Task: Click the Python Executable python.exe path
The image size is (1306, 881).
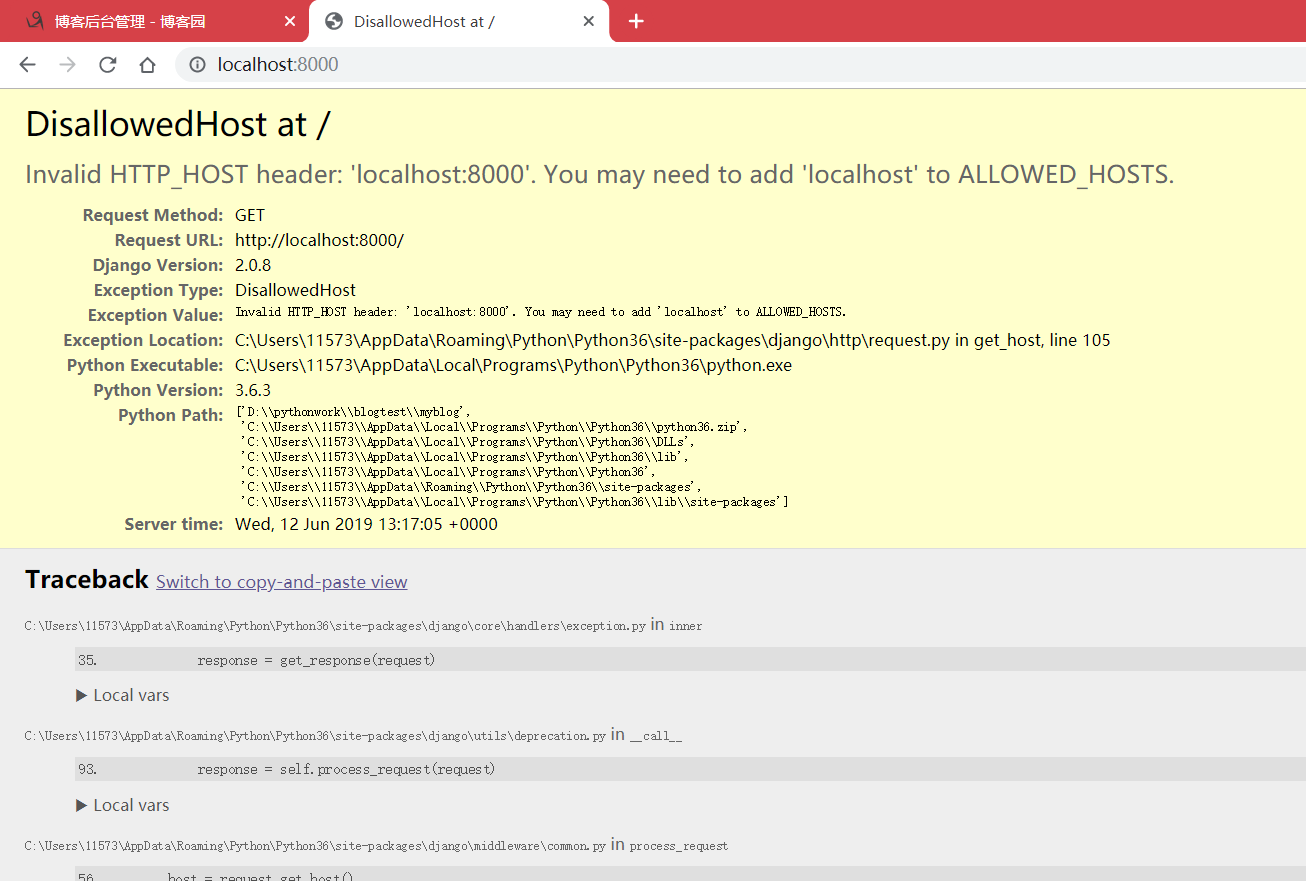Action: pos(513,365)
